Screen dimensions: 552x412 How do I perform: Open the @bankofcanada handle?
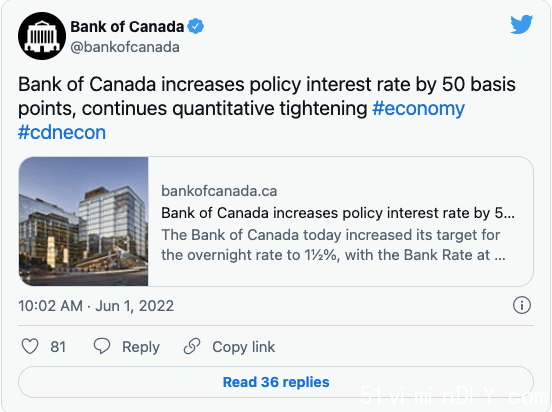pyautogui.click(x=125, y=47)
